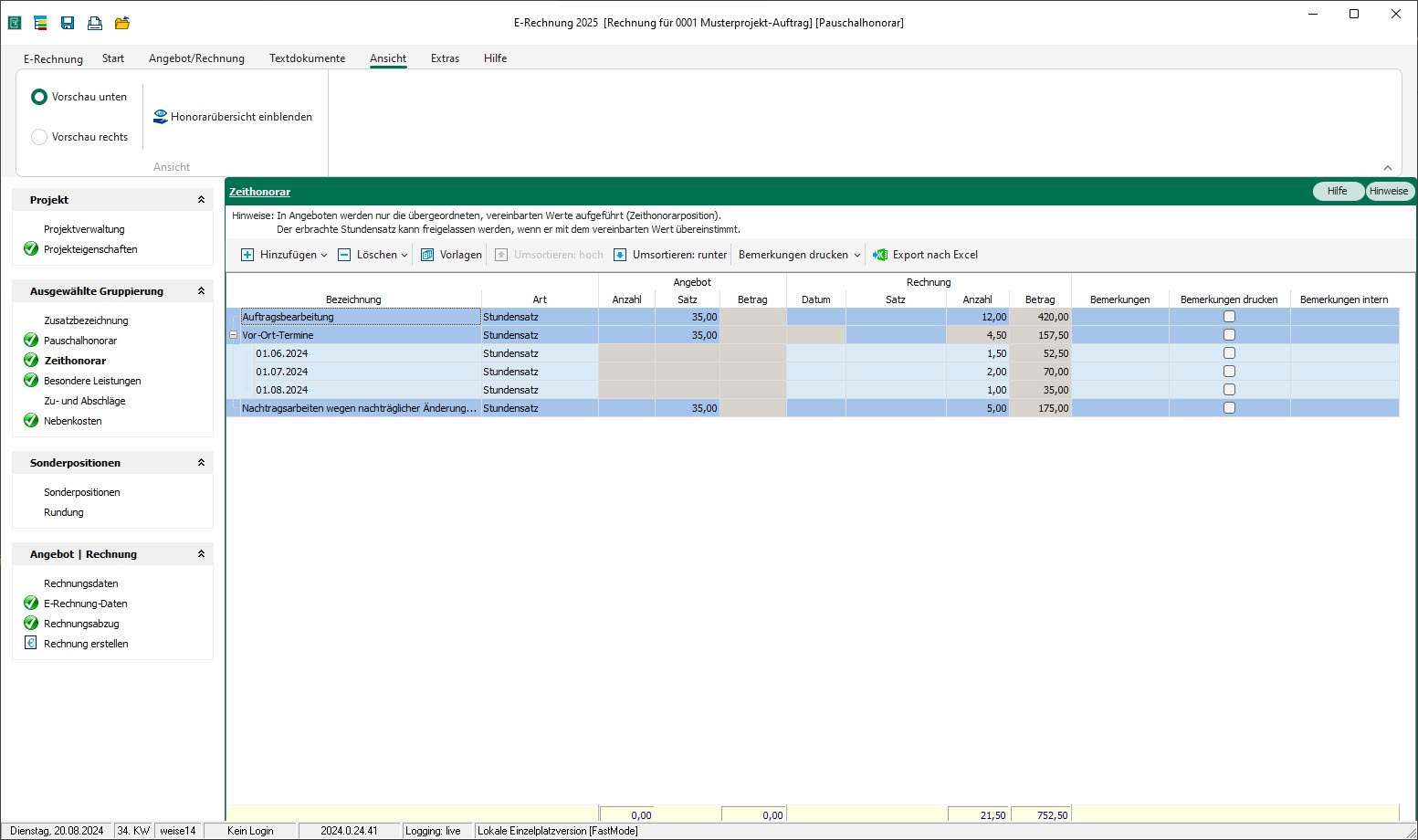The width and height of the screenshot is (1418, 840).
Task: Open the Extras menu tab
Action: click(445, 58)
